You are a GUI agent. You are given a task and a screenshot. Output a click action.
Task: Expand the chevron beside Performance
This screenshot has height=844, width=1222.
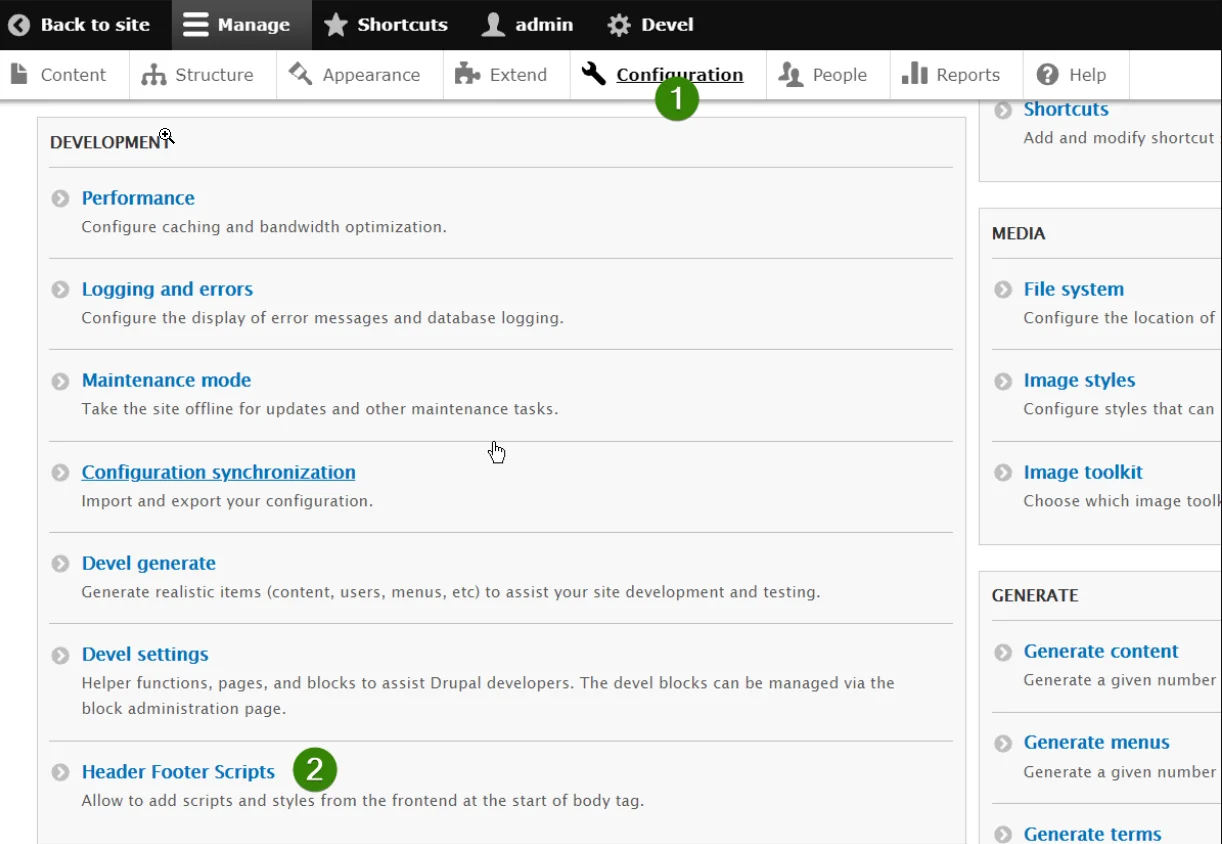coord(60,197)
